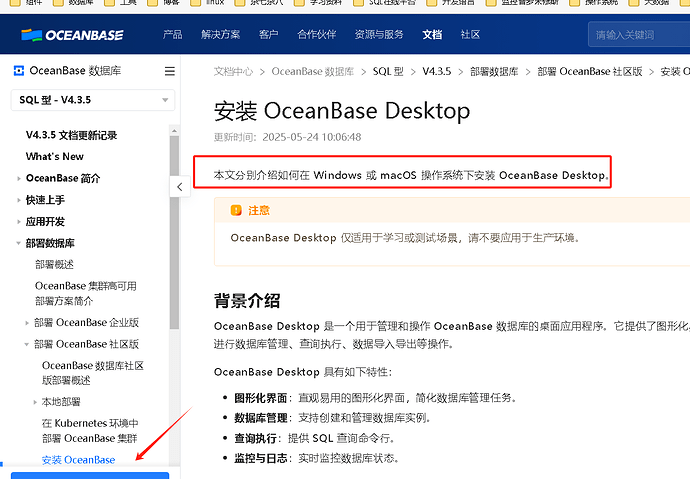
Task: Open 部署概述 in sidebar
Action: [x=54, y=264]
